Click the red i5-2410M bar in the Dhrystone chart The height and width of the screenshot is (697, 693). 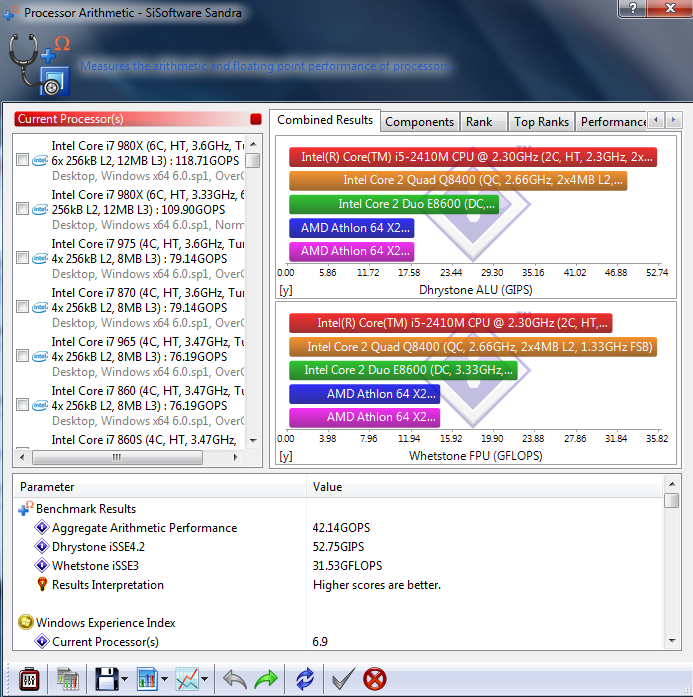pos(473,157)
